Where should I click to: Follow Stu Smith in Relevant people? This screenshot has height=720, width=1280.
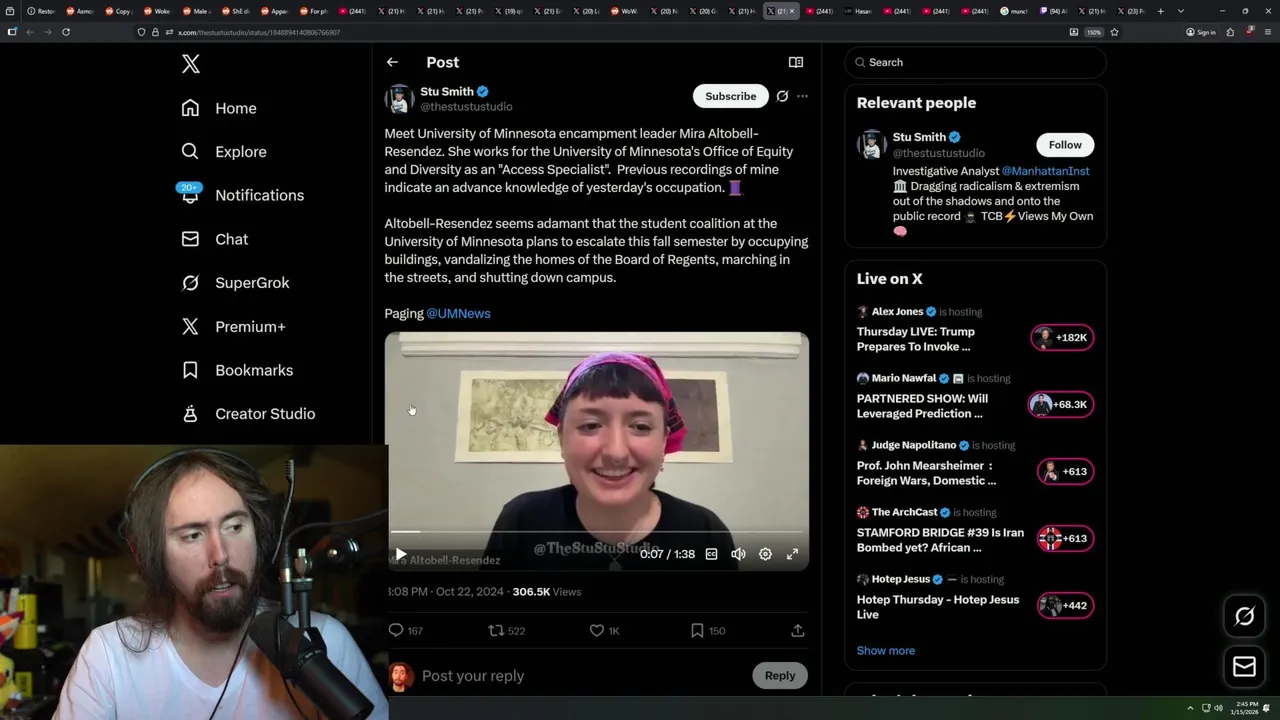[x=1065, y=145]
